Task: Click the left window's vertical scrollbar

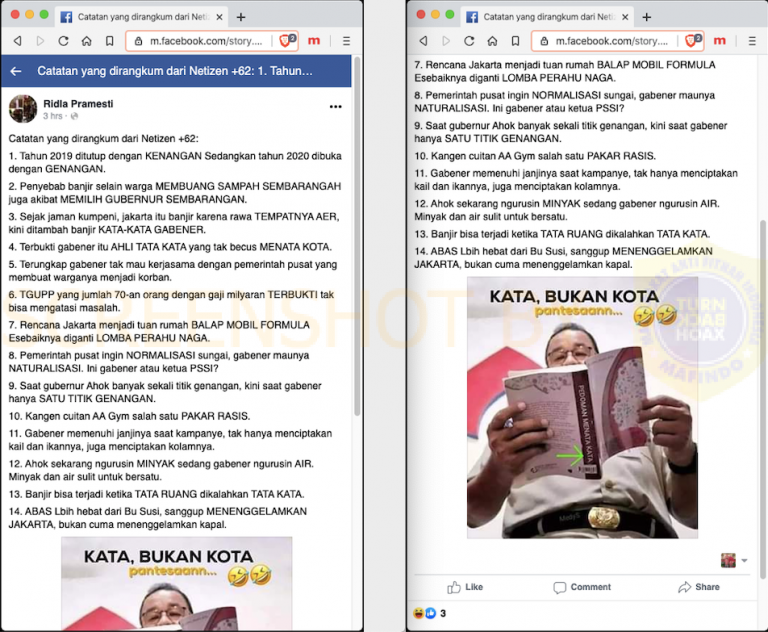Action: tap(357, 235)
